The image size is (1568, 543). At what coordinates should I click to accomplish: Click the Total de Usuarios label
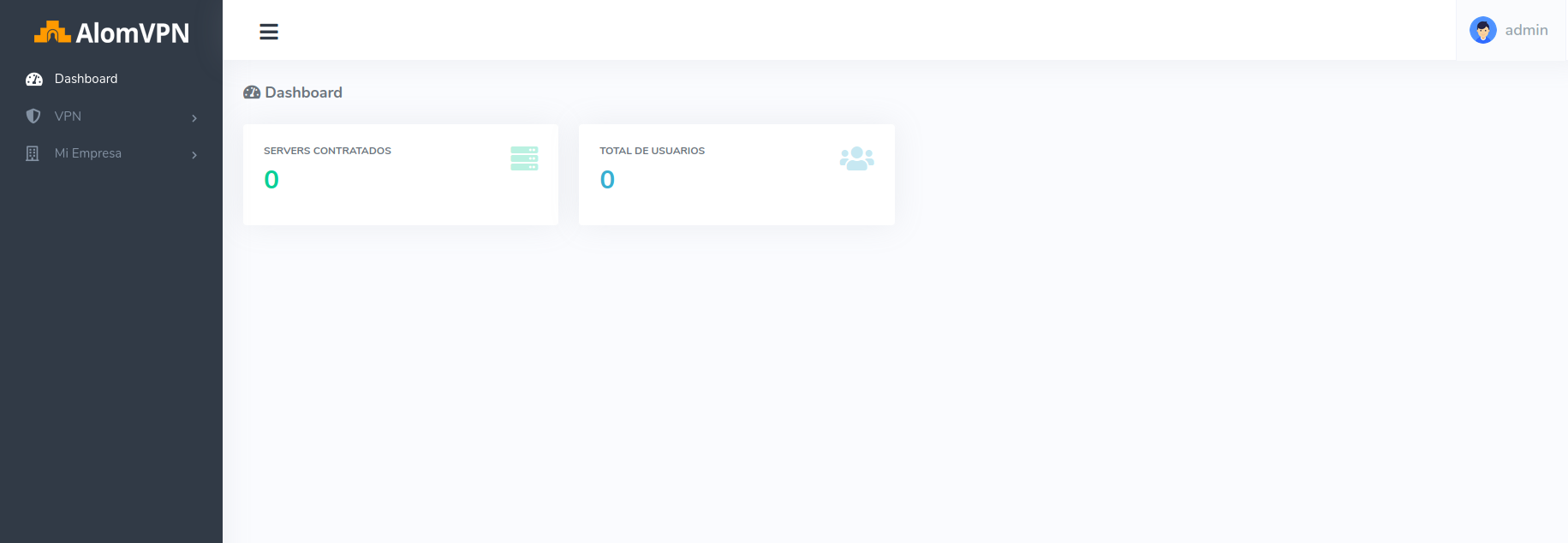[x=652, y=151]
